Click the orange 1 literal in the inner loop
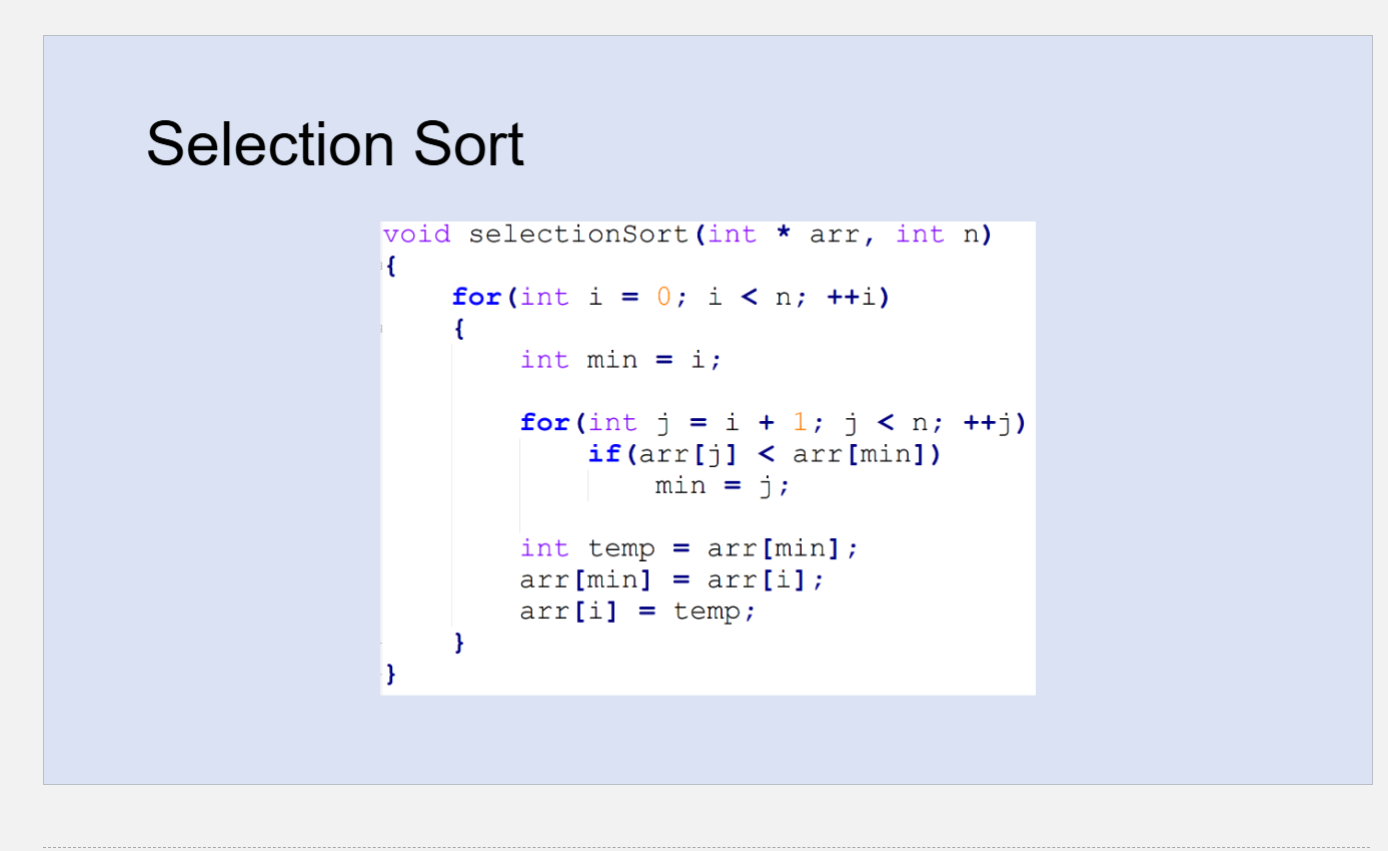This screenshot has height=851, width=1388. point(800,423)
